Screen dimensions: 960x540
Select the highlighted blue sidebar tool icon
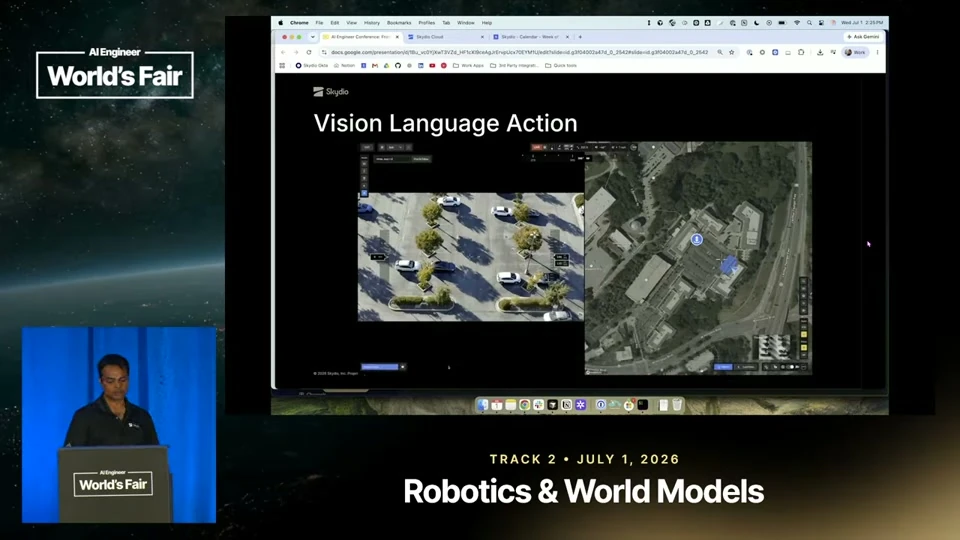[x=364, y=193]
